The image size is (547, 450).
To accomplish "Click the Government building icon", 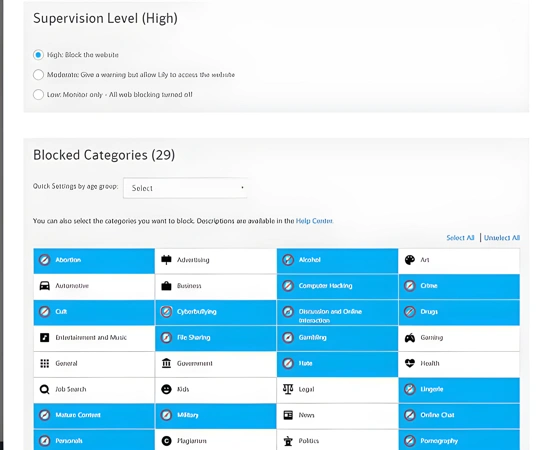I will click(166, 363).
